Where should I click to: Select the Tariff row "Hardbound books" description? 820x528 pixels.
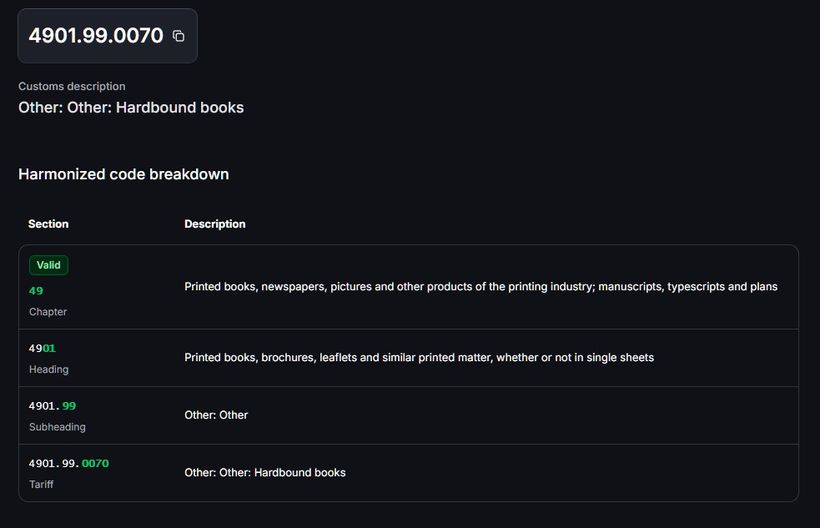265,472
